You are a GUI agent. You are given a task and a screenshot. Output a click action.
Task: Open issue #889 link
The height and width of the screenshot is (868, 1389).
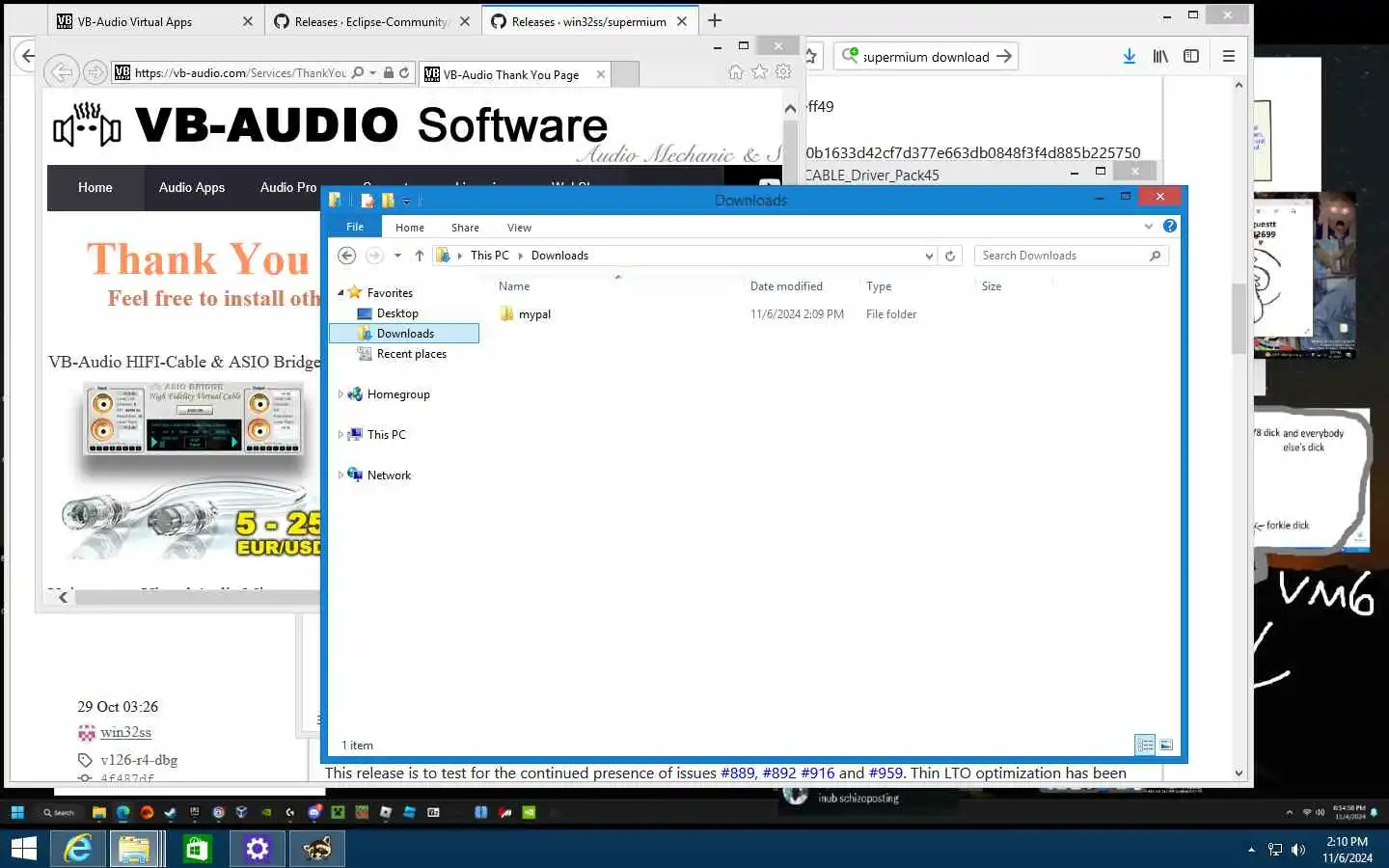pos(738,773)
